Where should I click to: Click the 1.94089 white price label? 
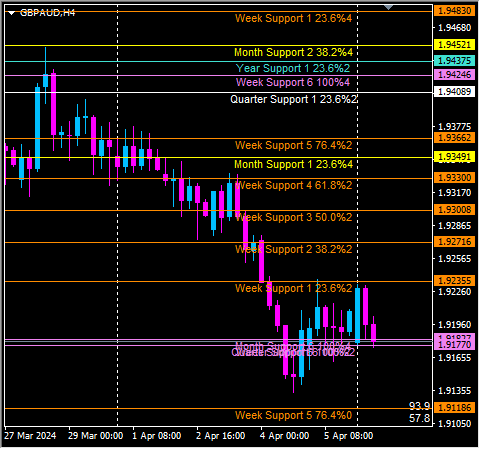click(454, 91)
